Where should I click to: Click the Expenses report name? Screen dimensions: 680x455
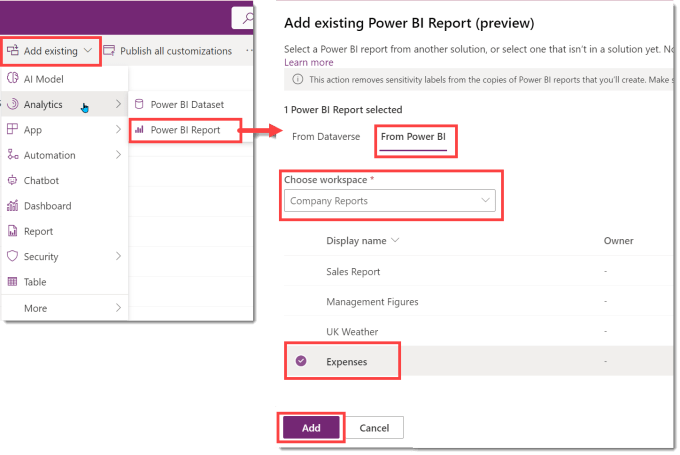click(347, 362)
